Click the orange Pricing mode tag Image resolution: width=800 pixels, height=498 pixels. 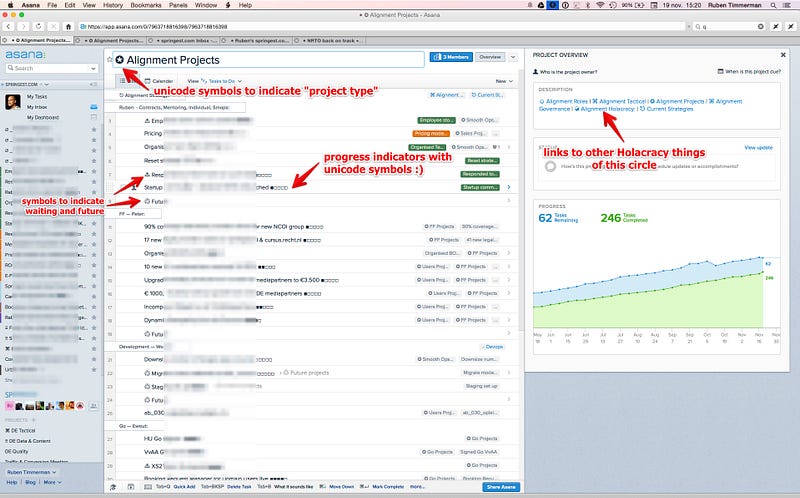(x=431, y=133)
